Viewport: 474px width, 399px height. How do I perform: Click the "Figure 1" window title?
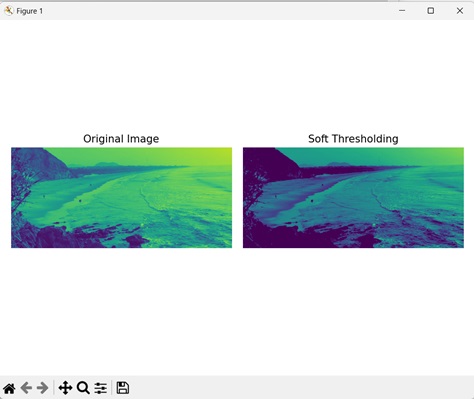coord(30,11)
